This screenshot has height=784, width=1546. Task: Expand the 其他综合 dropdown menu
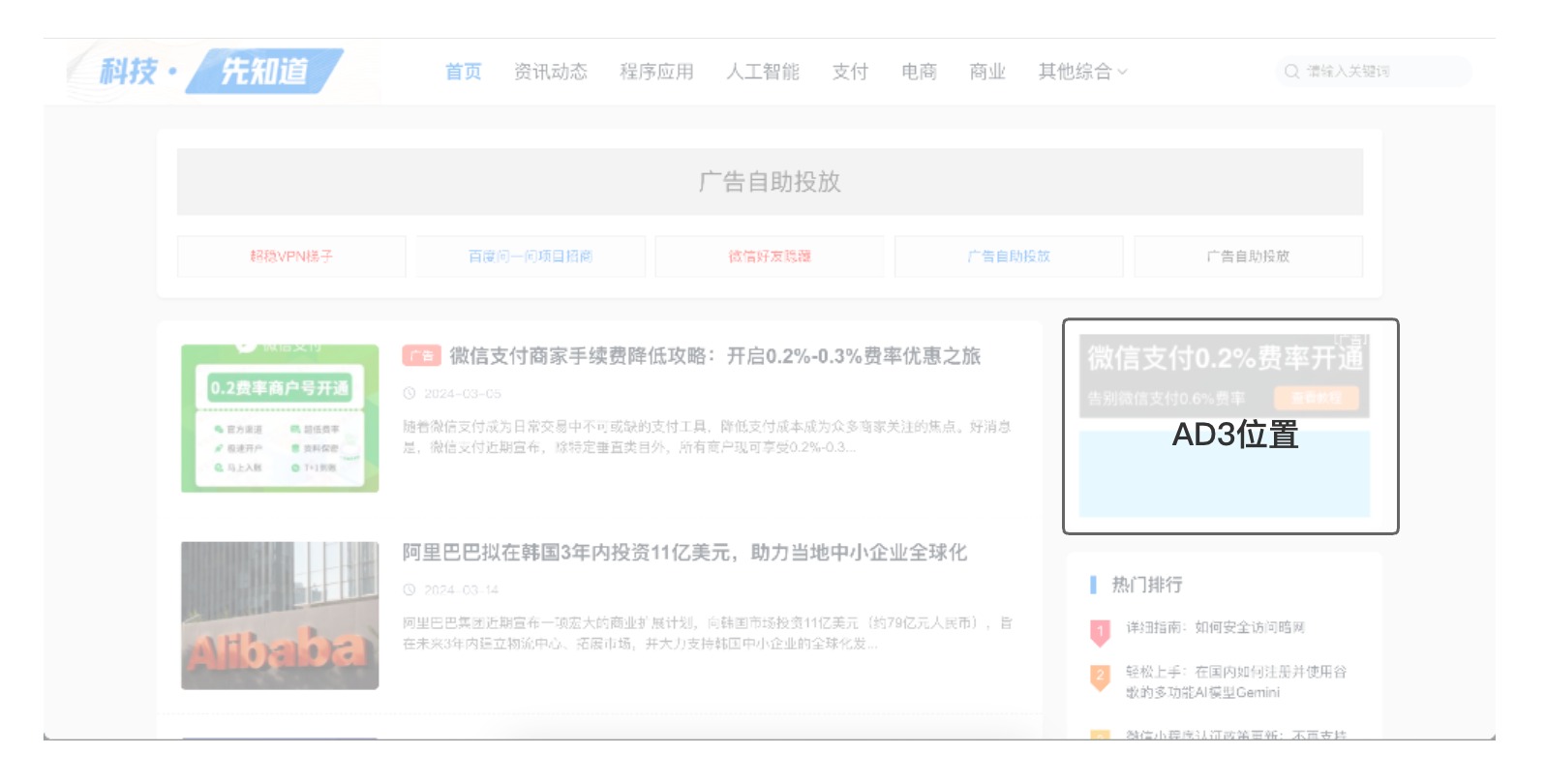click(1082, 72)
